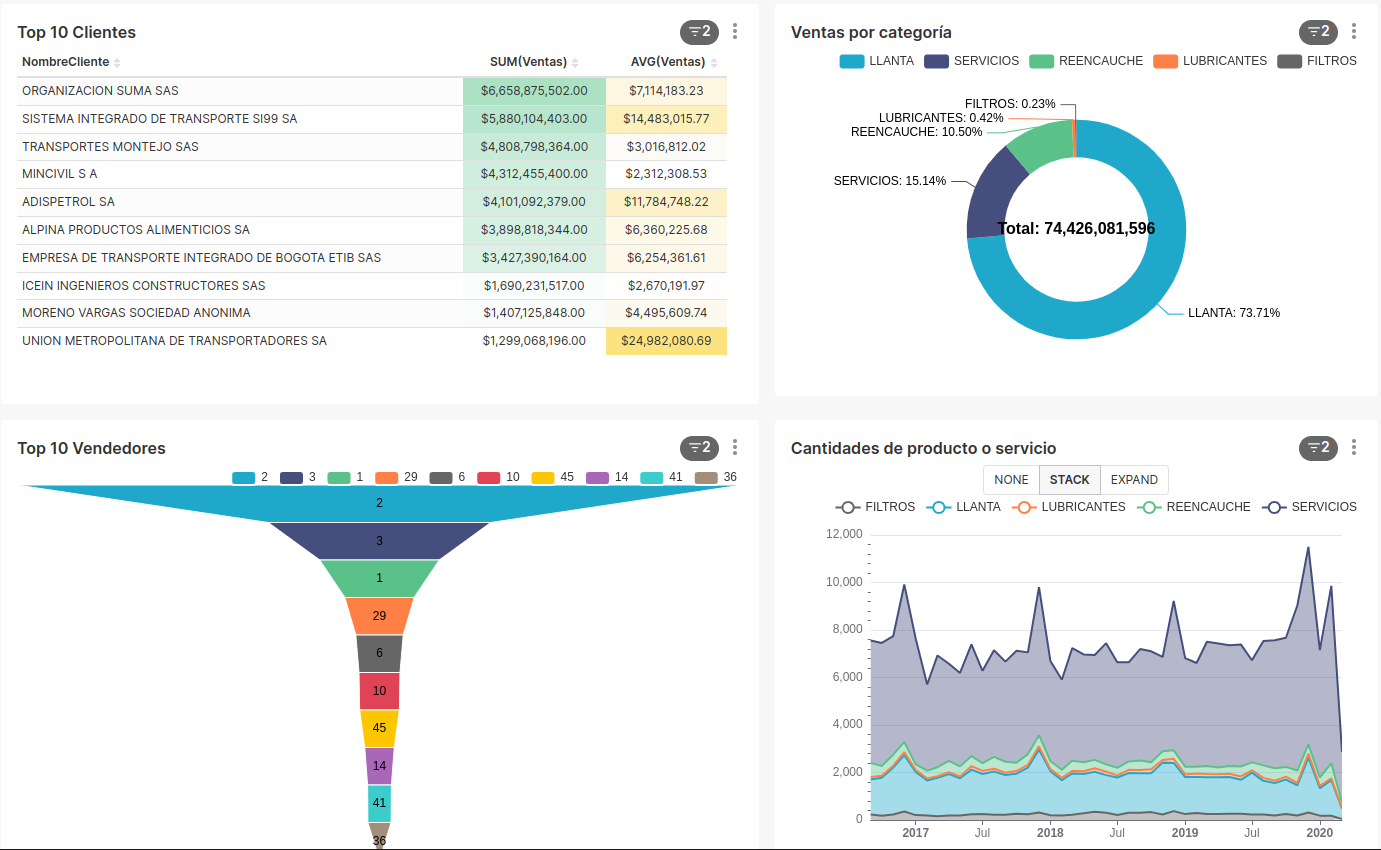Click the Total: 74,426,081,596 center text

point(1076,229)
